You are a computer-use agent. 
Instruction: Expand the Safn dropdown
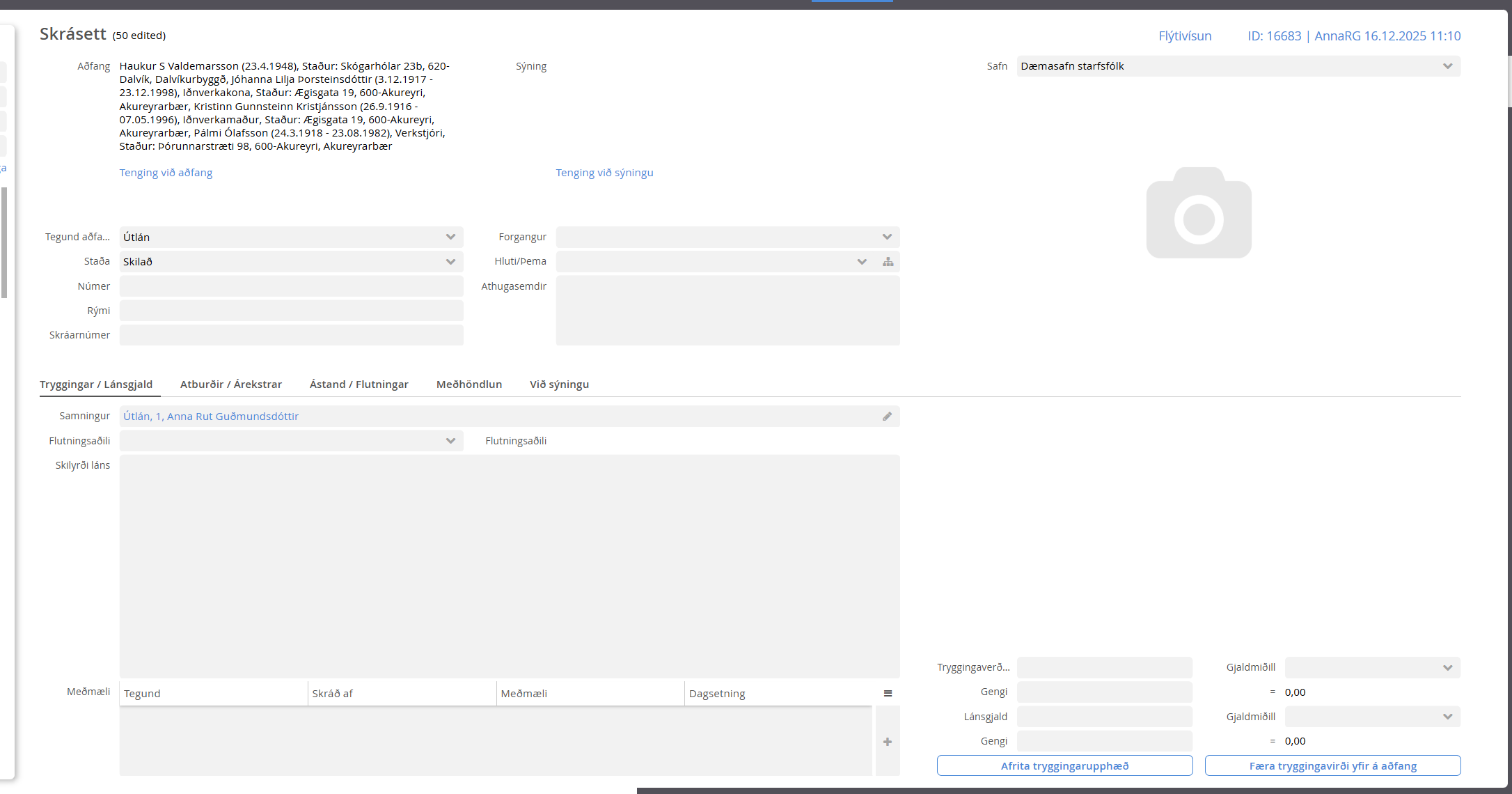click(1447, 66)
